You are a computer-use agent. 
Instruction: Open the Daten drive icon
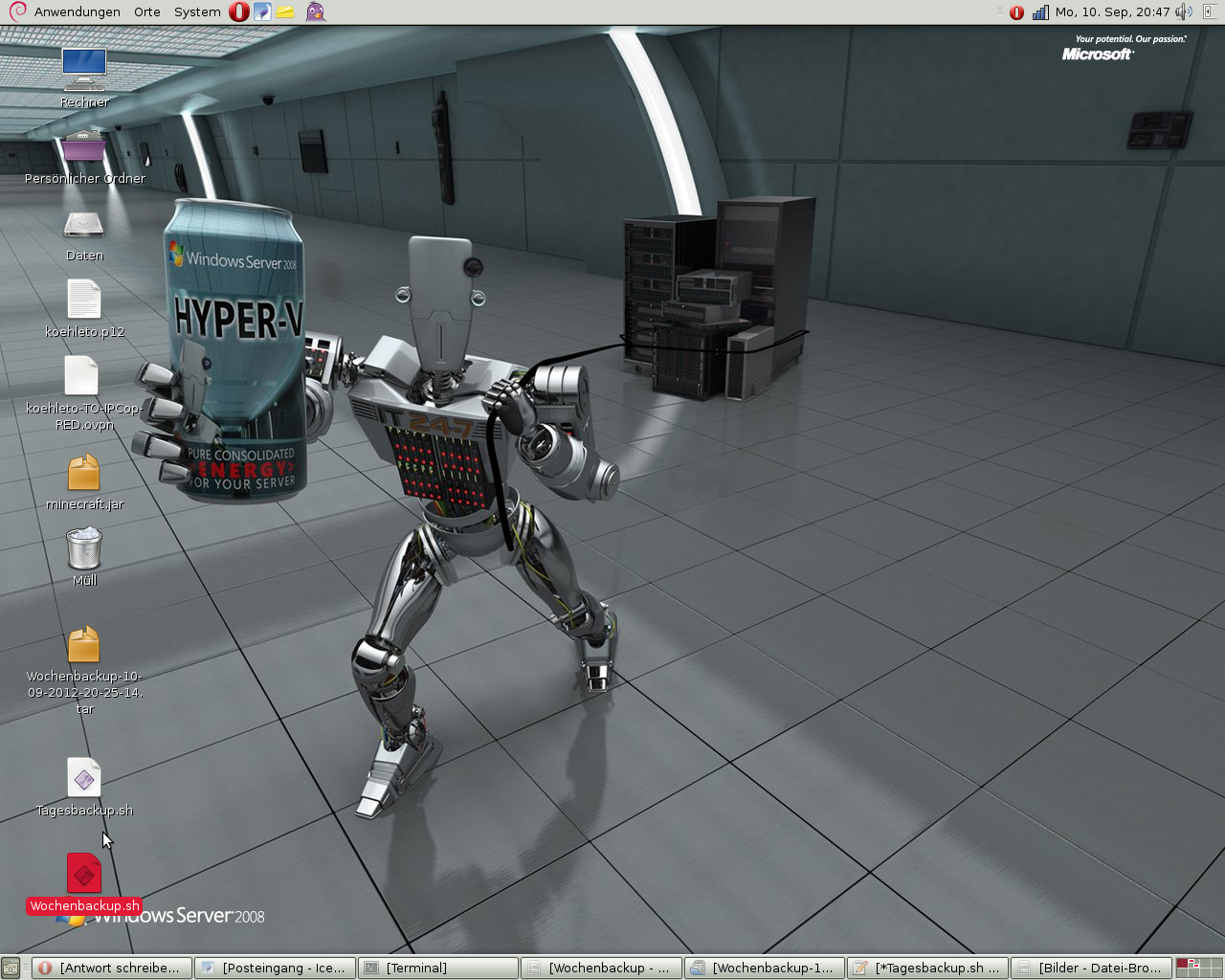pos(84,225)
